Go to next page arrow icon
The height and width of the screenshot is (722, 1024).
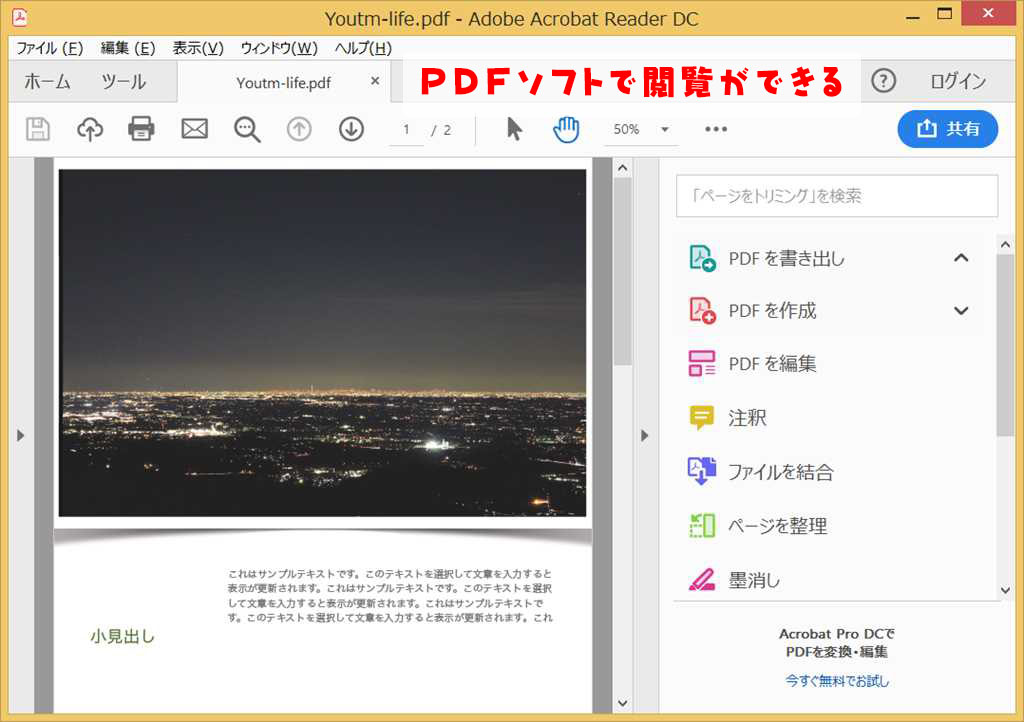pyautogui.click(x=351, y=129)
